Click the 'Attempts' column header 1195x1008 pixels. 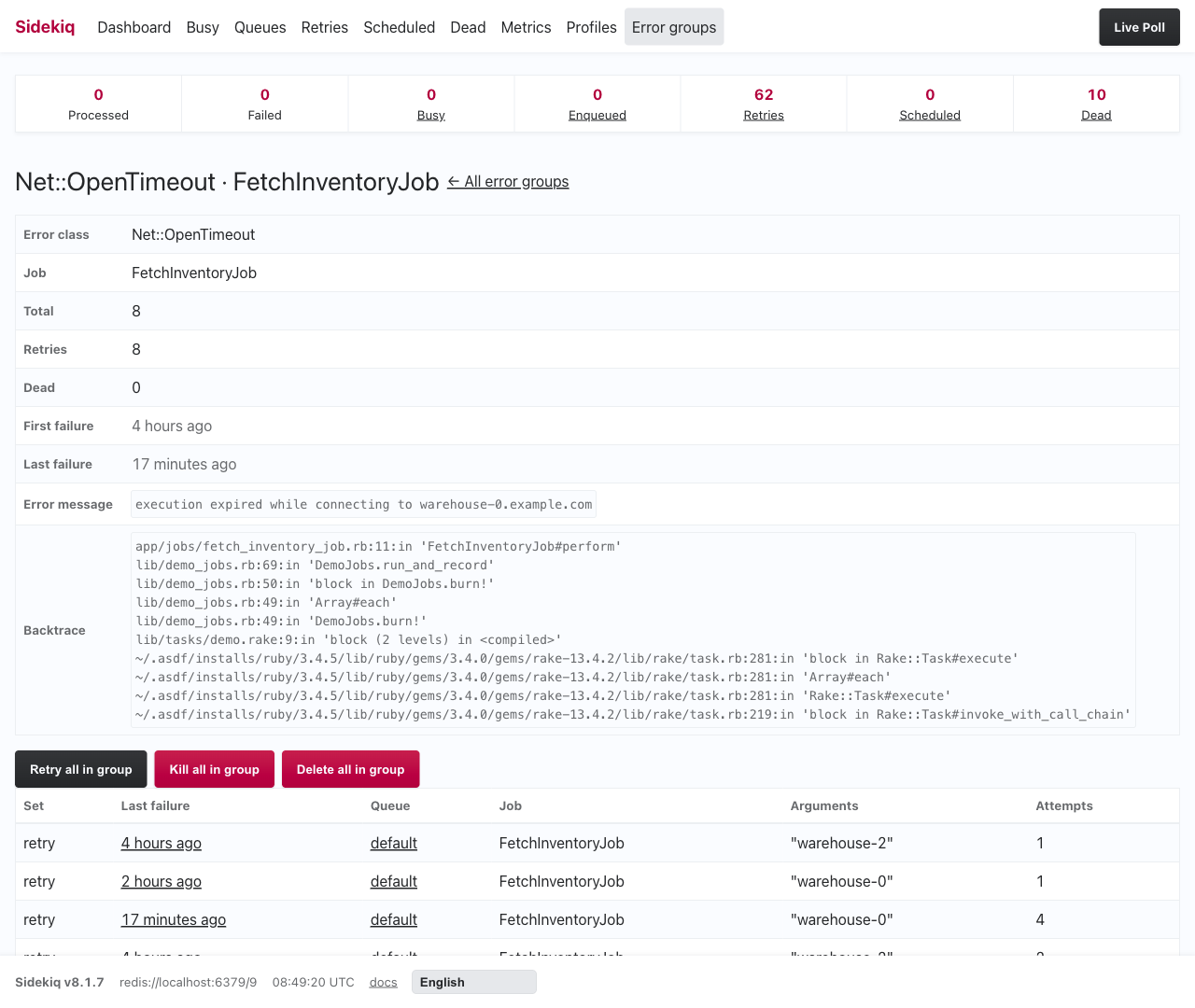coord(1064,805)
